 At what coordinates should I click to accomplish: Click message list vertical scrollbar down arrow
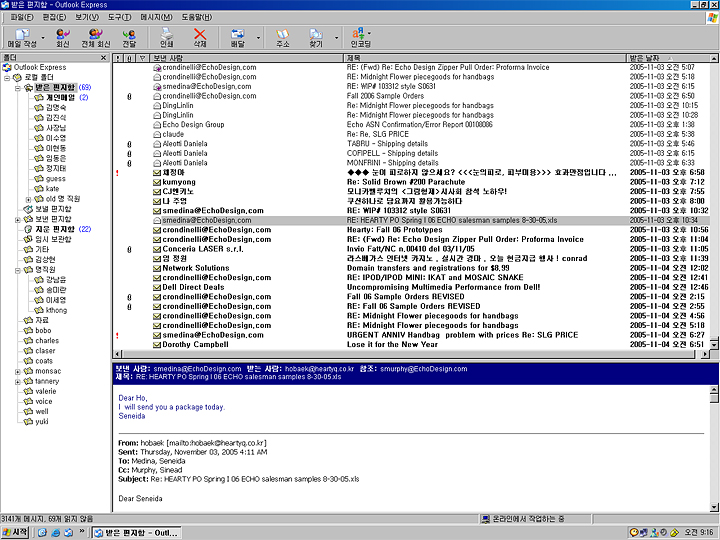point(714,344)
